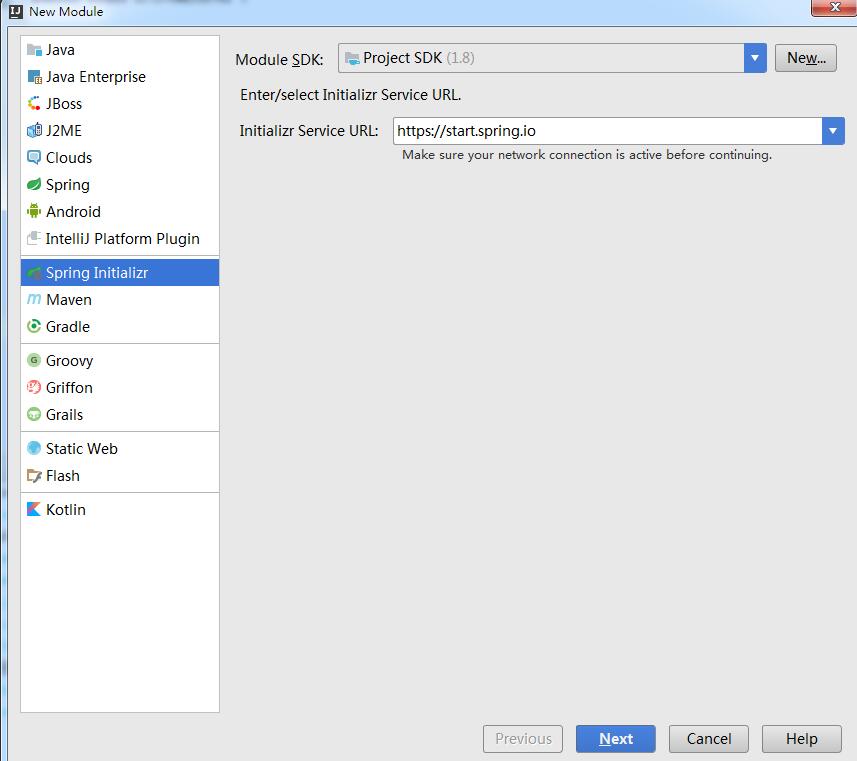Viewport: 857px width, 761px height.
Task: Open the Module SDK dropdown arrow
Action: [755, 58]
